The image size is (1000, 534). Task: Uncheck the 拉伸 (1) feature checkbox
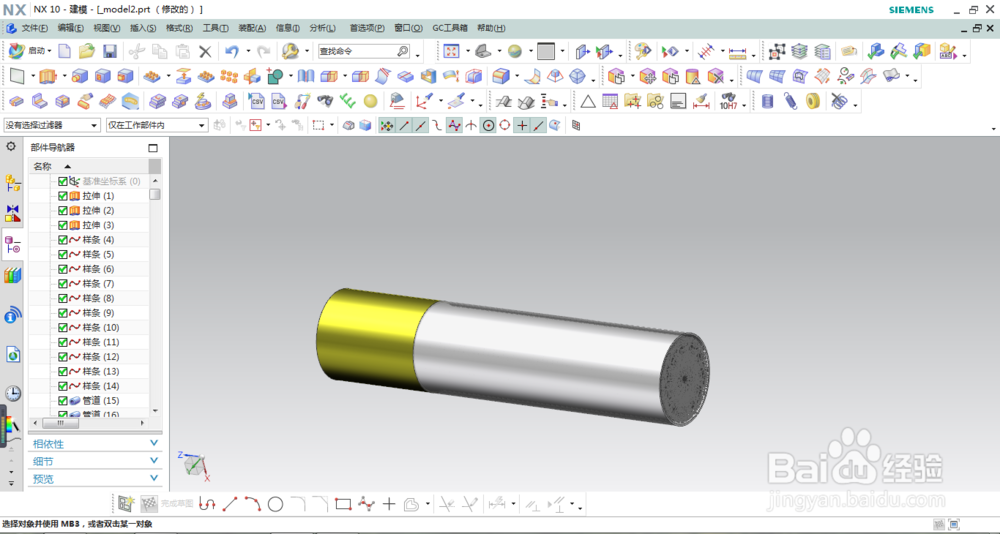pyautogui.click(x=62, y=196)
